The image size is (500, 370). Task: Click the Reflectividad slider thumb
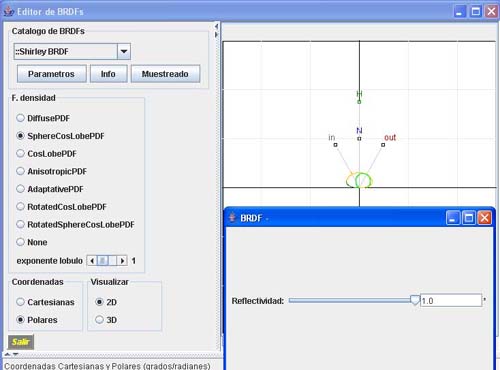[415, 300]
